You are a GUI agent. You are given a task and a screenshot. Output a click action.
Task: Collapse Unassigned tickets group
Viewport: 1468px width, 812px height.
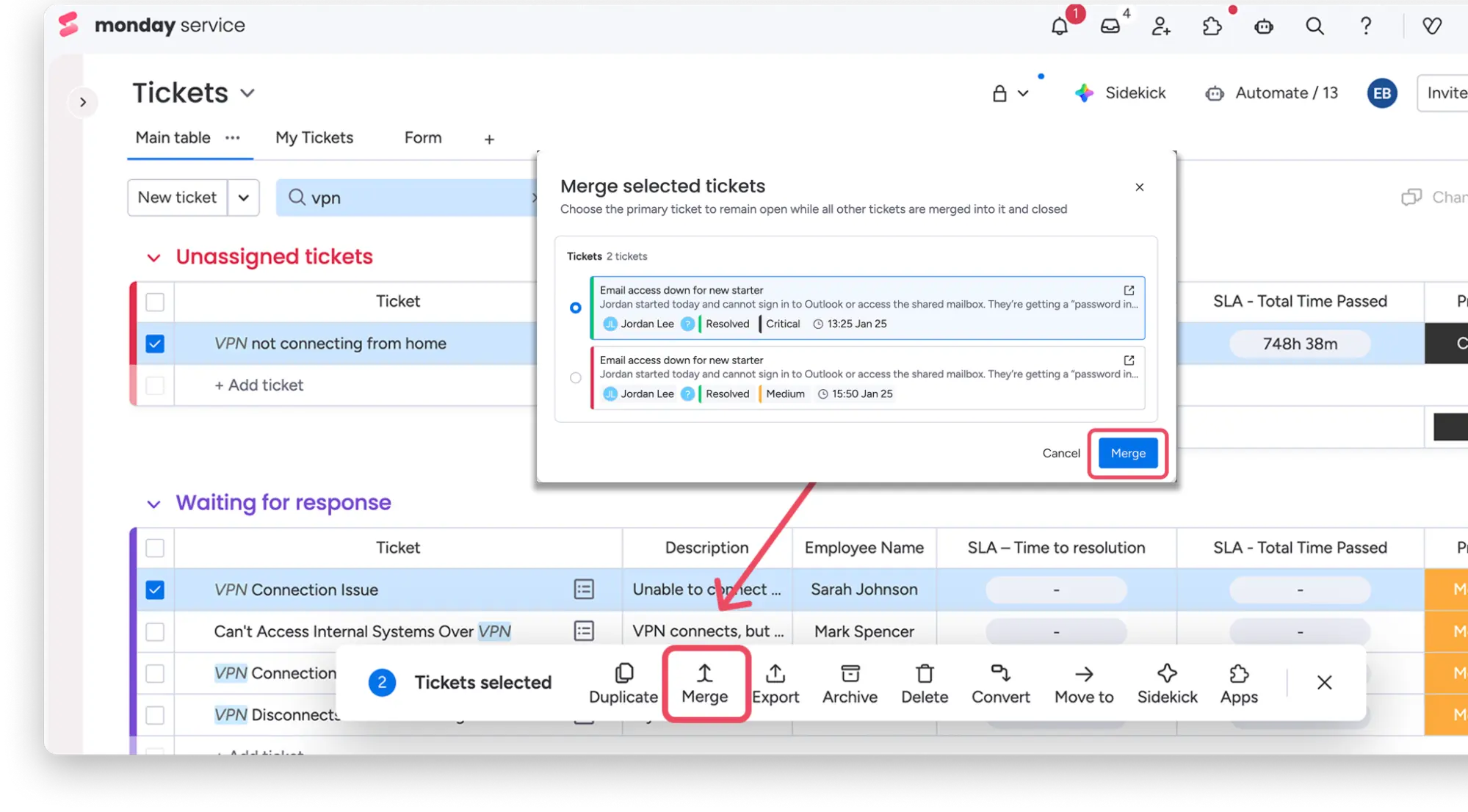[x=153, y=258]
